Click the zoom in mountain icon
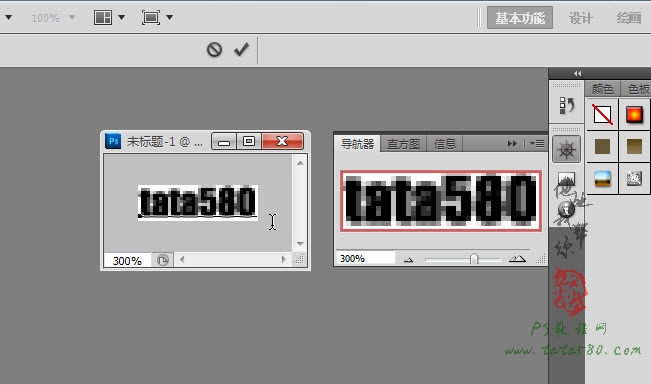This screenshot has width=651, height=384. click(x=517, y=259)
